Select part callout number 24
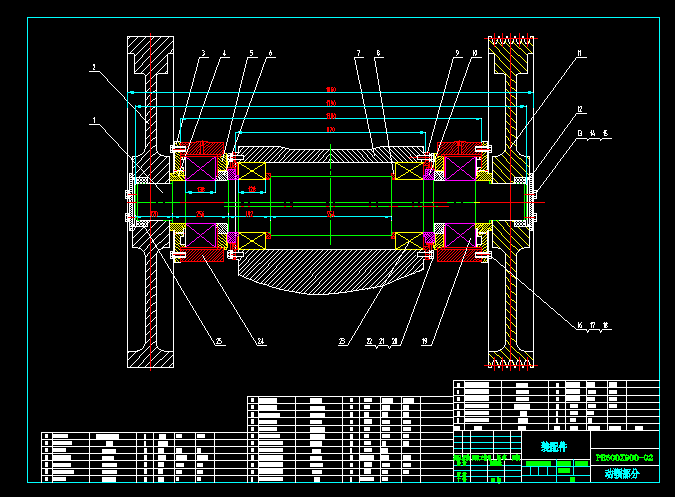Viewport: 675px width, 497px height. pyautogui.click(x=261, y=341)
